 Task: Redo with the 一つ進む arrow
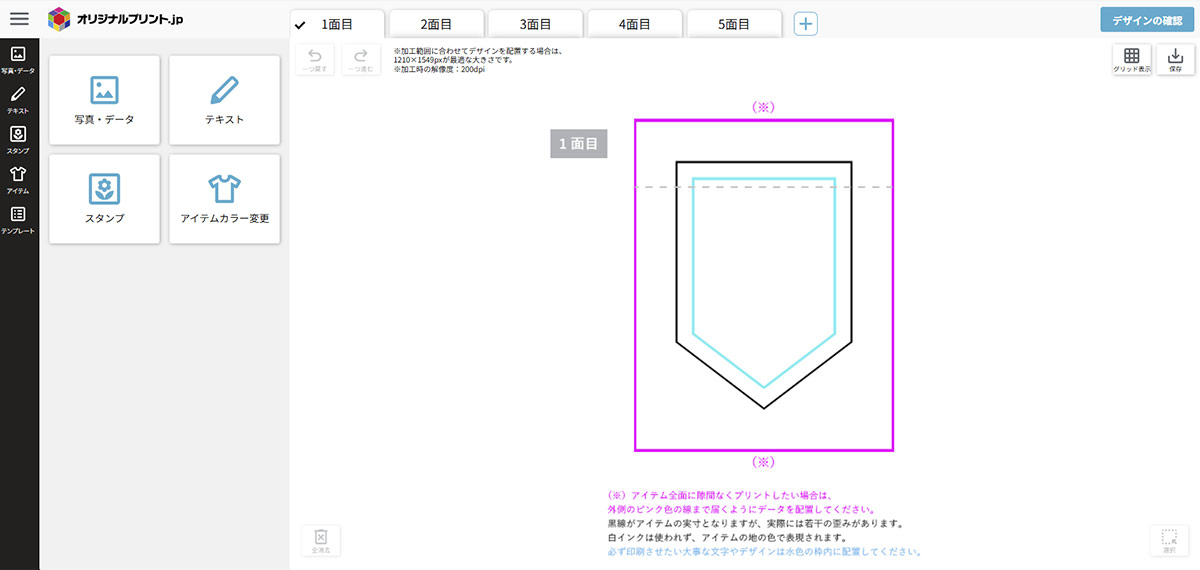click(x=361, y=60)
